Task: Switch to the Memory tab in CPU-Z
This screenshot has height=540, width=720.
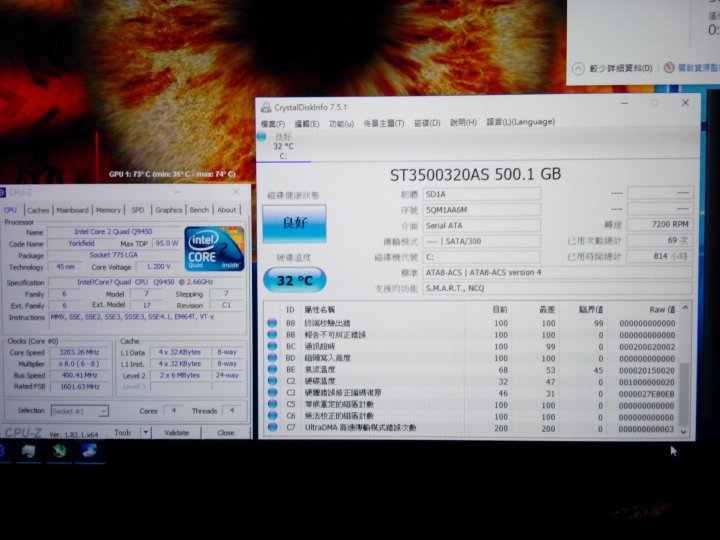Action: click(108, 210)
